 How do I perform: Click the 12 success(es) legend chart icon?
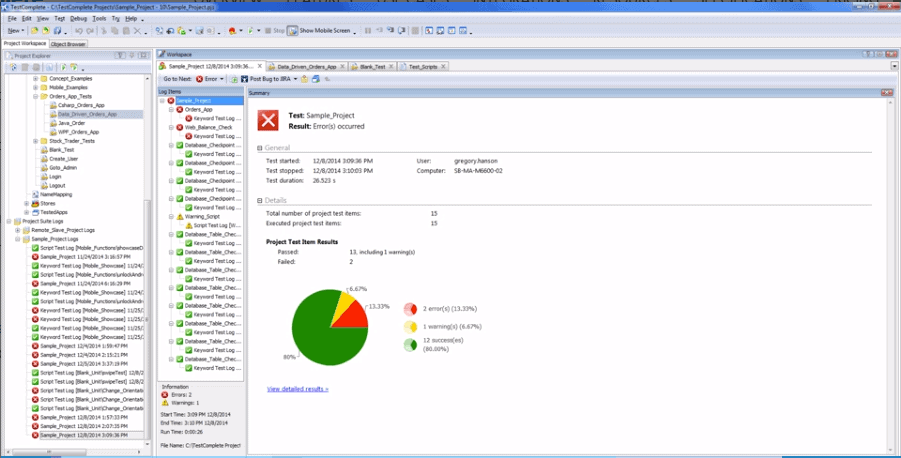(410, 345)
